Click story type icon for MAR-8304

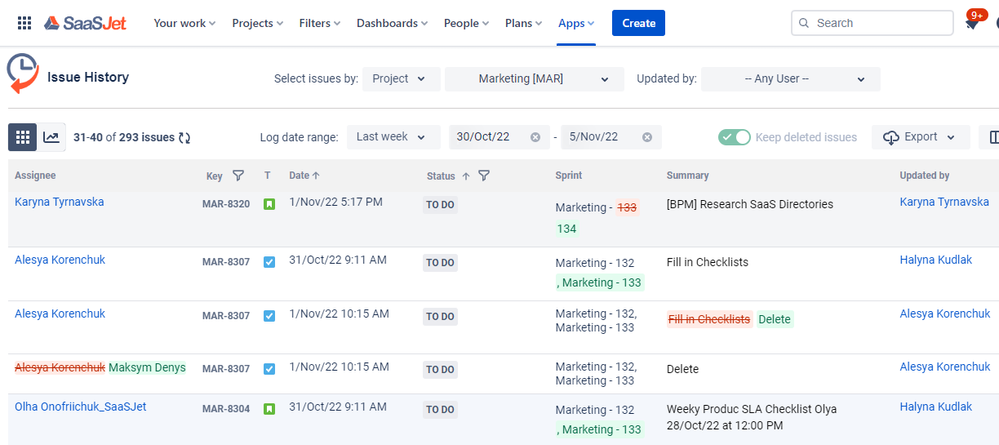270,409
